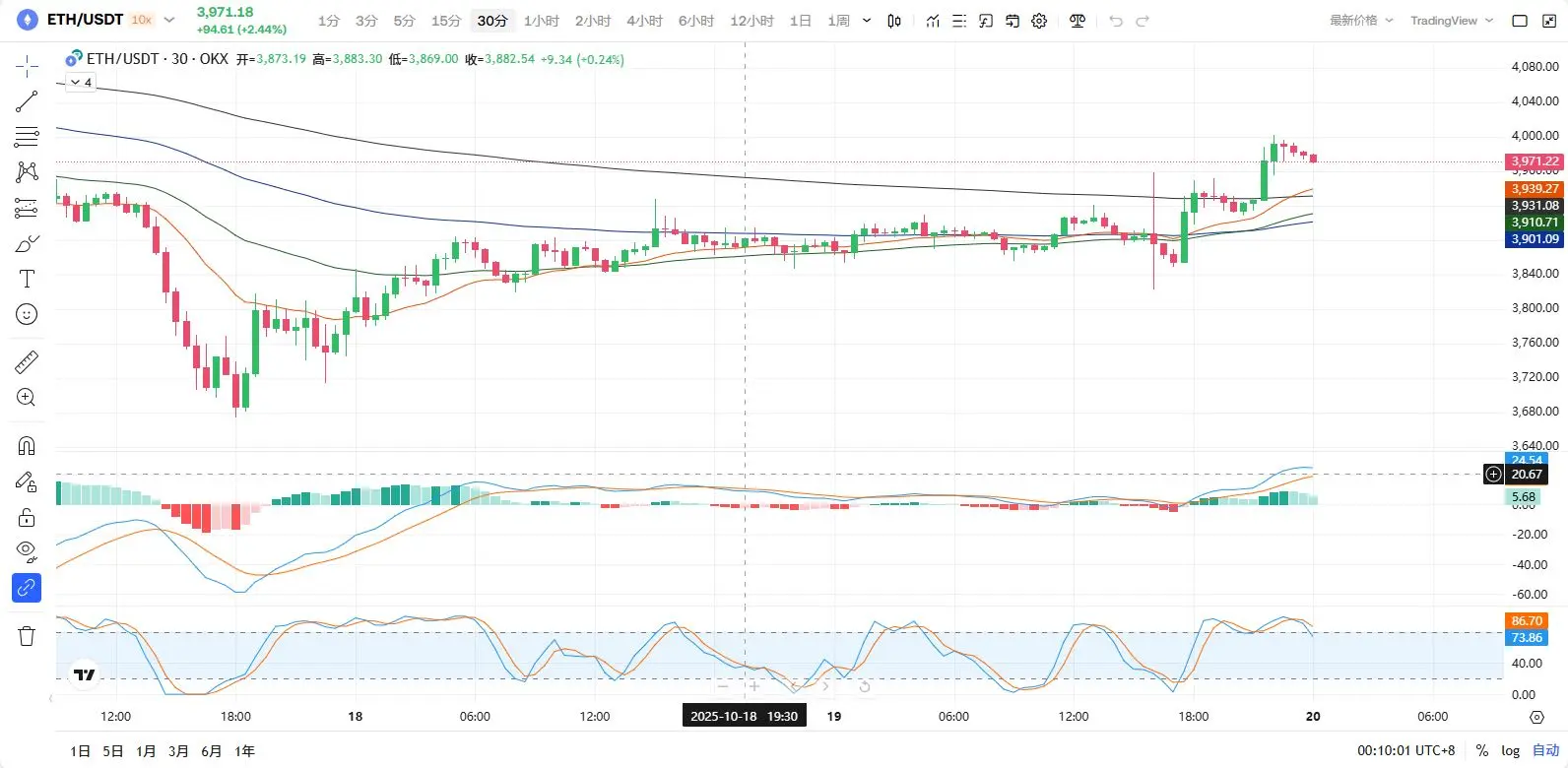Screen dimensions: 1568x768
Task: Select the Text annotation tool
Action: [x=27, y=279]
